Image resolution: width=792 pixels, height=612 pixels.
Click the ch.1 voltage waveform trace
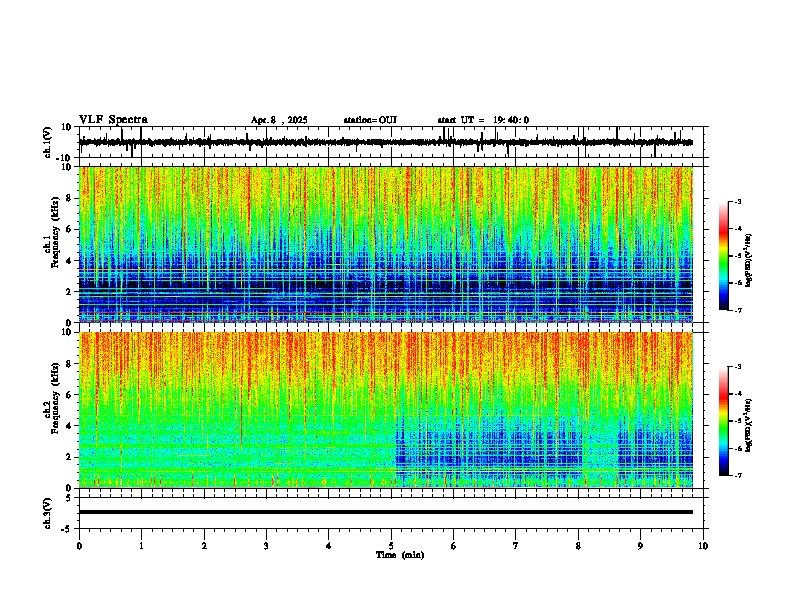[386, 142]
